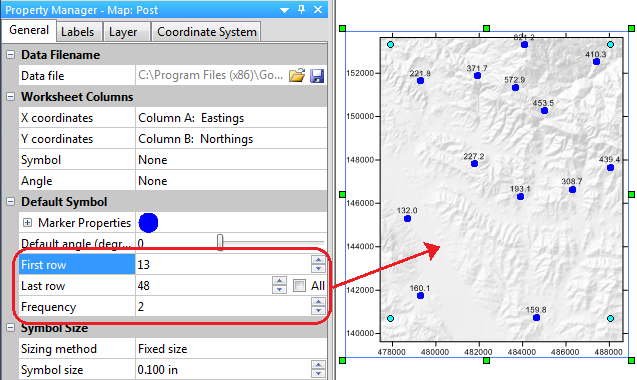
Task: Open the Coordinate System tab
Action: (x=207, y=32)
